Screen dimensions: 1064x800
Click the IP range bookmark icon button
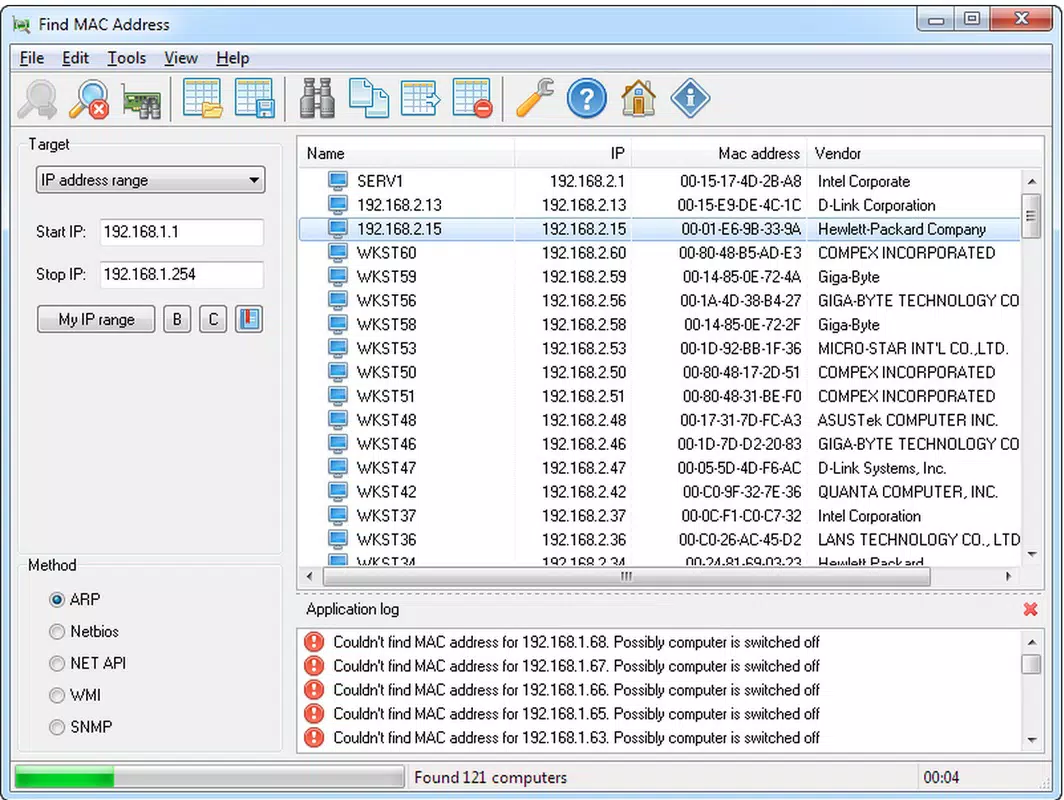[x=249, y=319]
